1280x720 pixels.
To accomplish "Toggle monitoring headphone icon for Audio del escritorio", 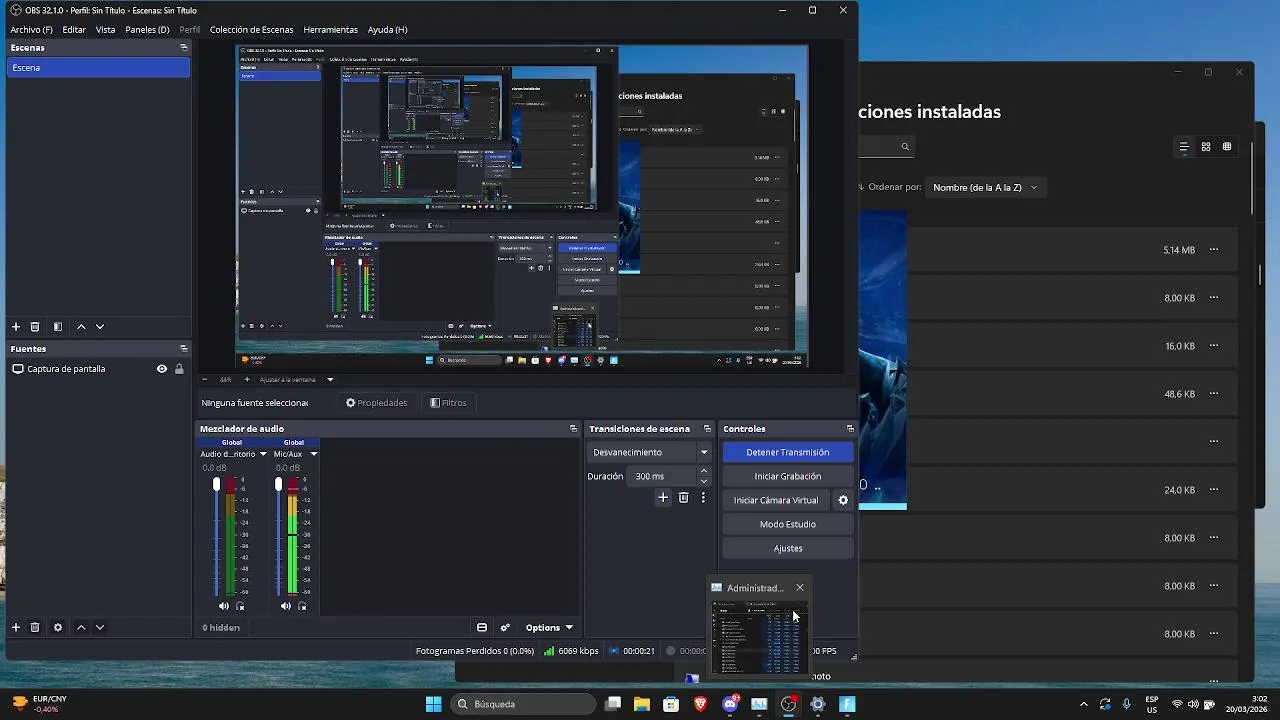I will [240, 606].
